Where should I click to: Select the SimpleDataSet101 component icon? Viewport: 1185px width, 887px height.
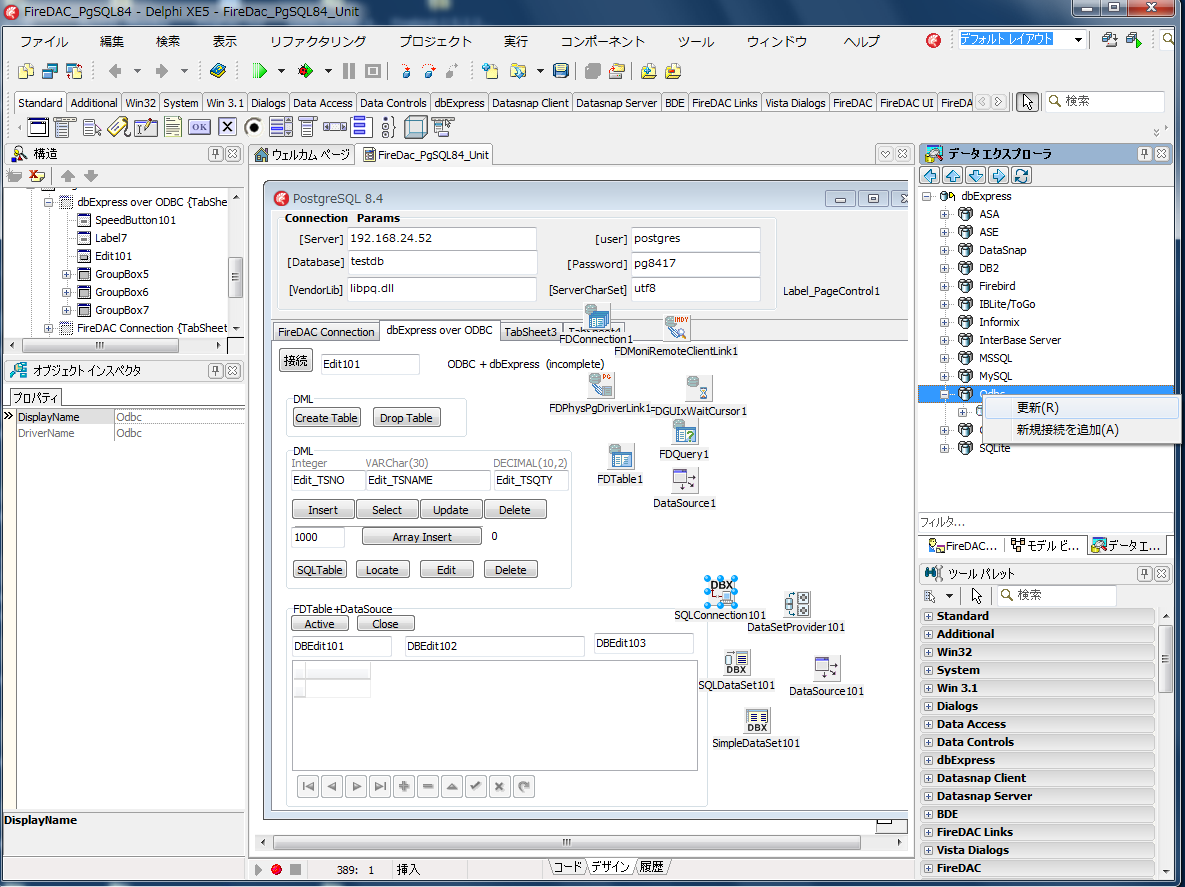click(x=756, y=721)
